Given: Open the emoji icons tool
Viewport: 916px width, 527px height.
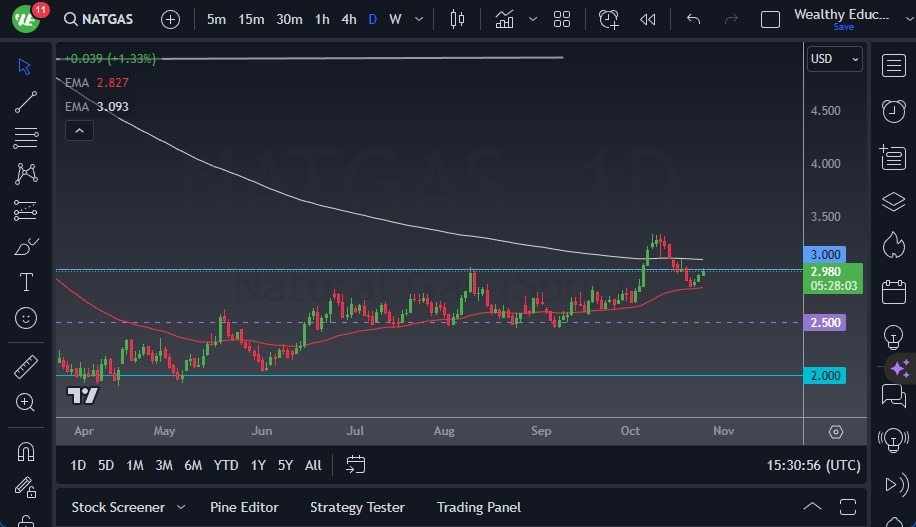Looking at the screenshot, I should [26, 318].
